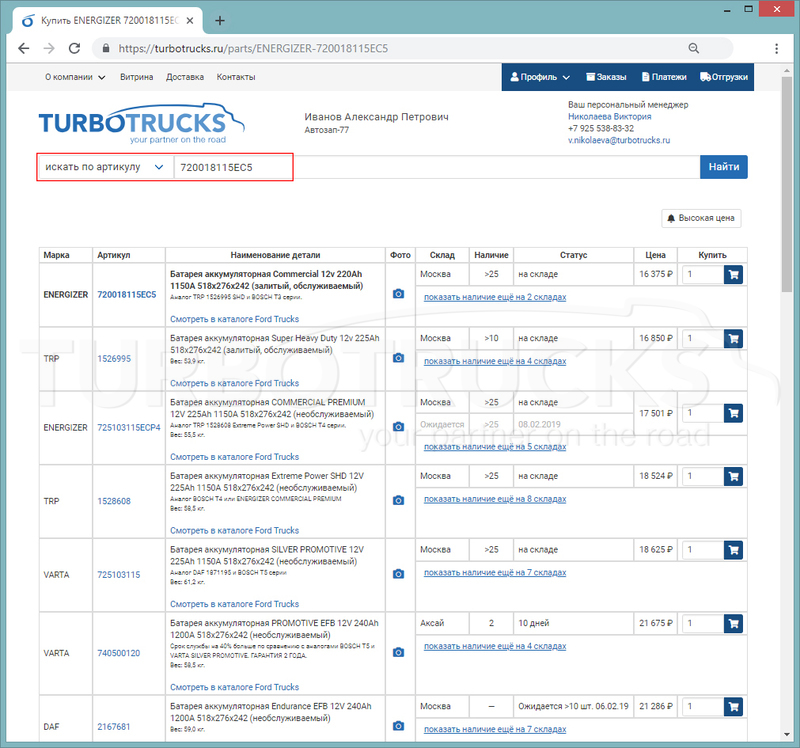
Task: Open article link 725103115ECP4
Action: pyautogui.click(x=129, y=427)
